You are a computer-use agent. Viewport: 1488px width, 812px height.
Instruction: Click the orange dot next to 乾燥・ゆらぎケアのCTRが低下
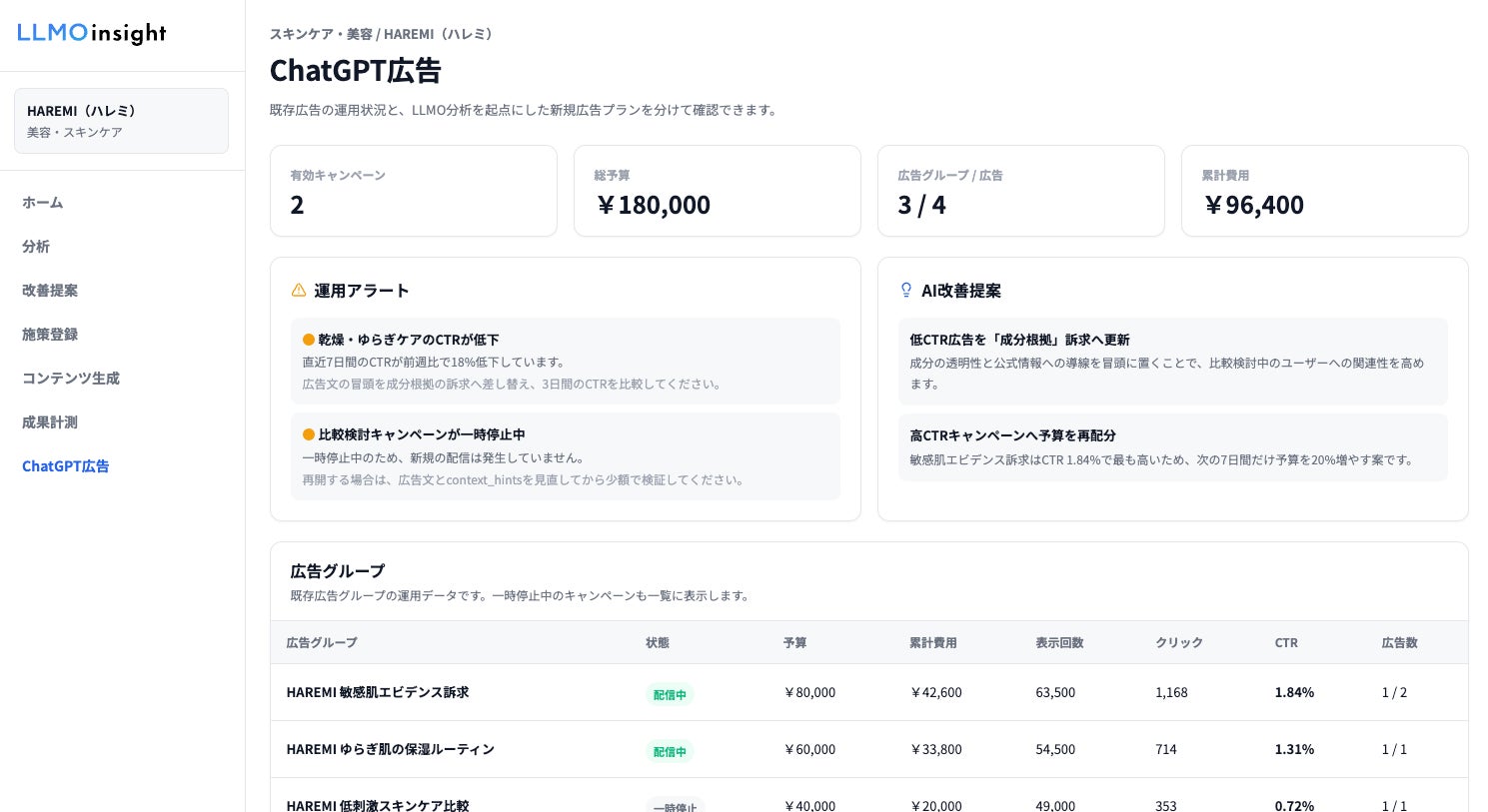(x=309, y=340)
